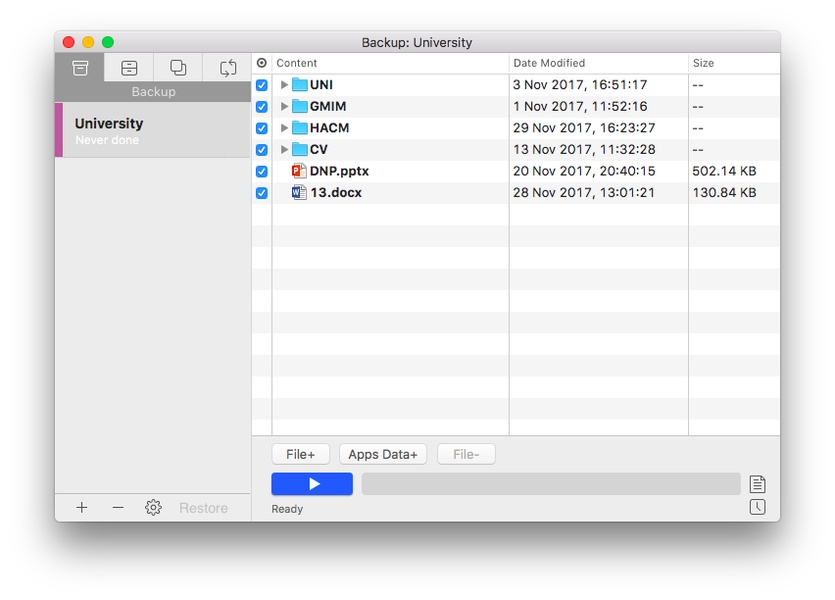Expand the HACM folder disclosure triangle
Image resolution: width=835 pixels, height=600 pixels.
point(284,128)
